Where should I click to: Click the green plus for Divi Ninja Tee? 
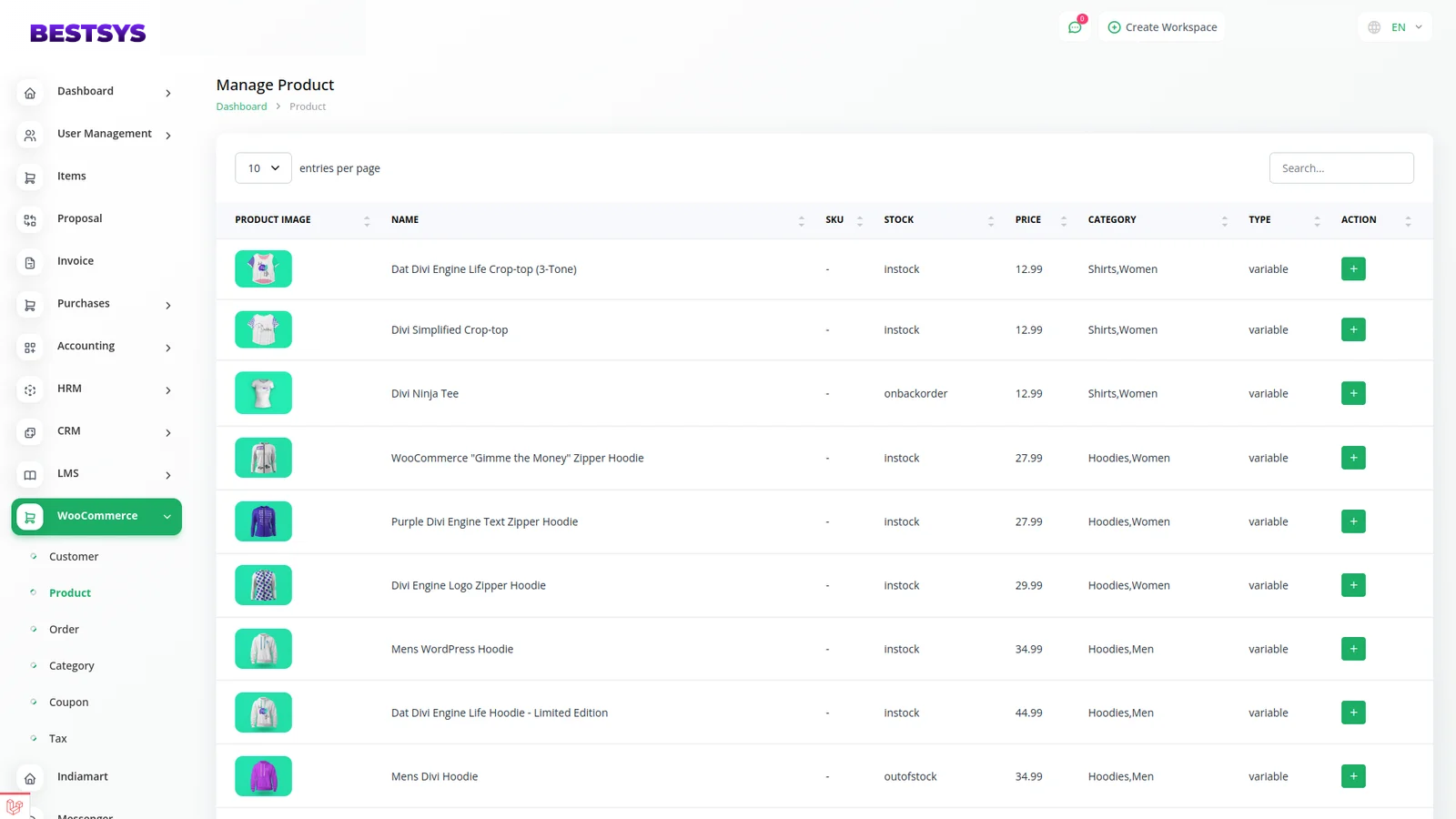tap(1353, 393)
